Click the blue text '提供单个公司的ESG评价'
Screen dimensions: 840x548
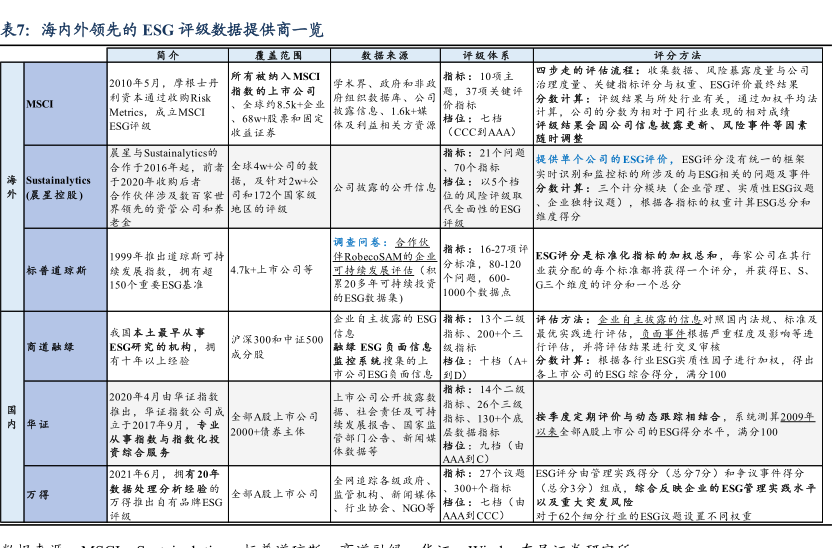602,159
